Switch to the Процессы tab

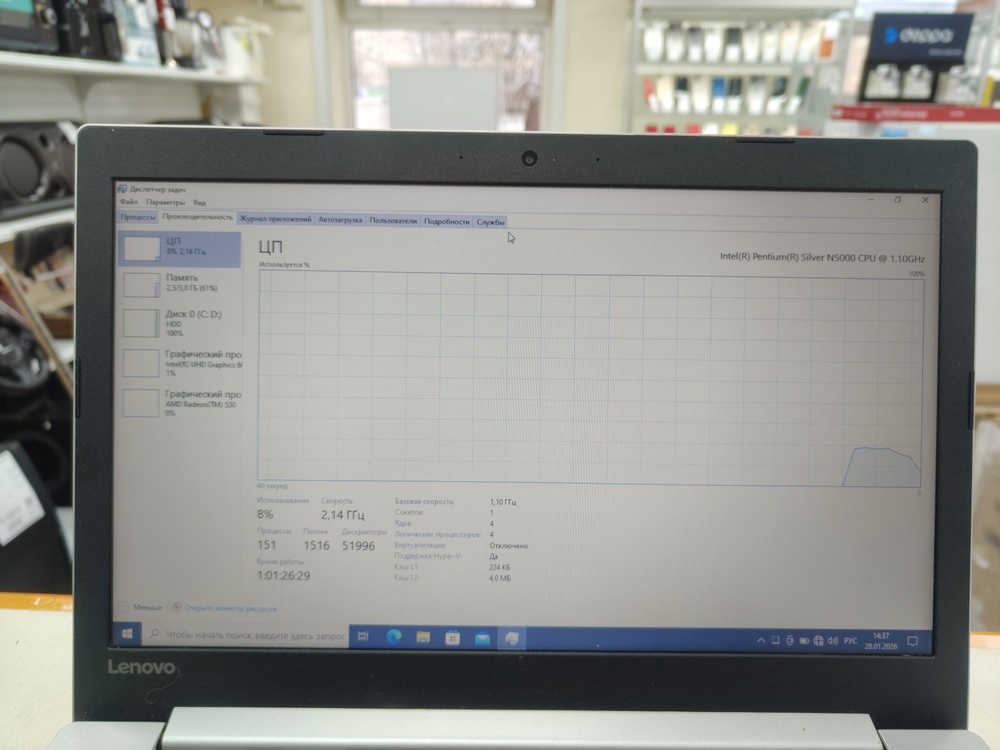(x=138, y=218)
